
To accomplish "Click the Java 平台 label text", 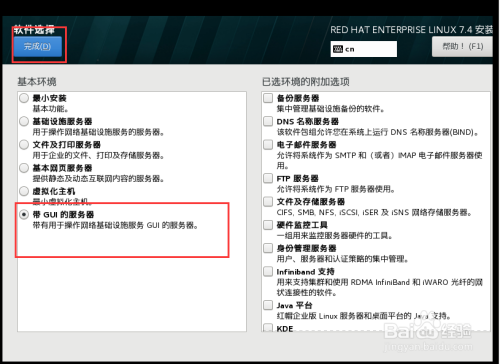I will 294,305.
